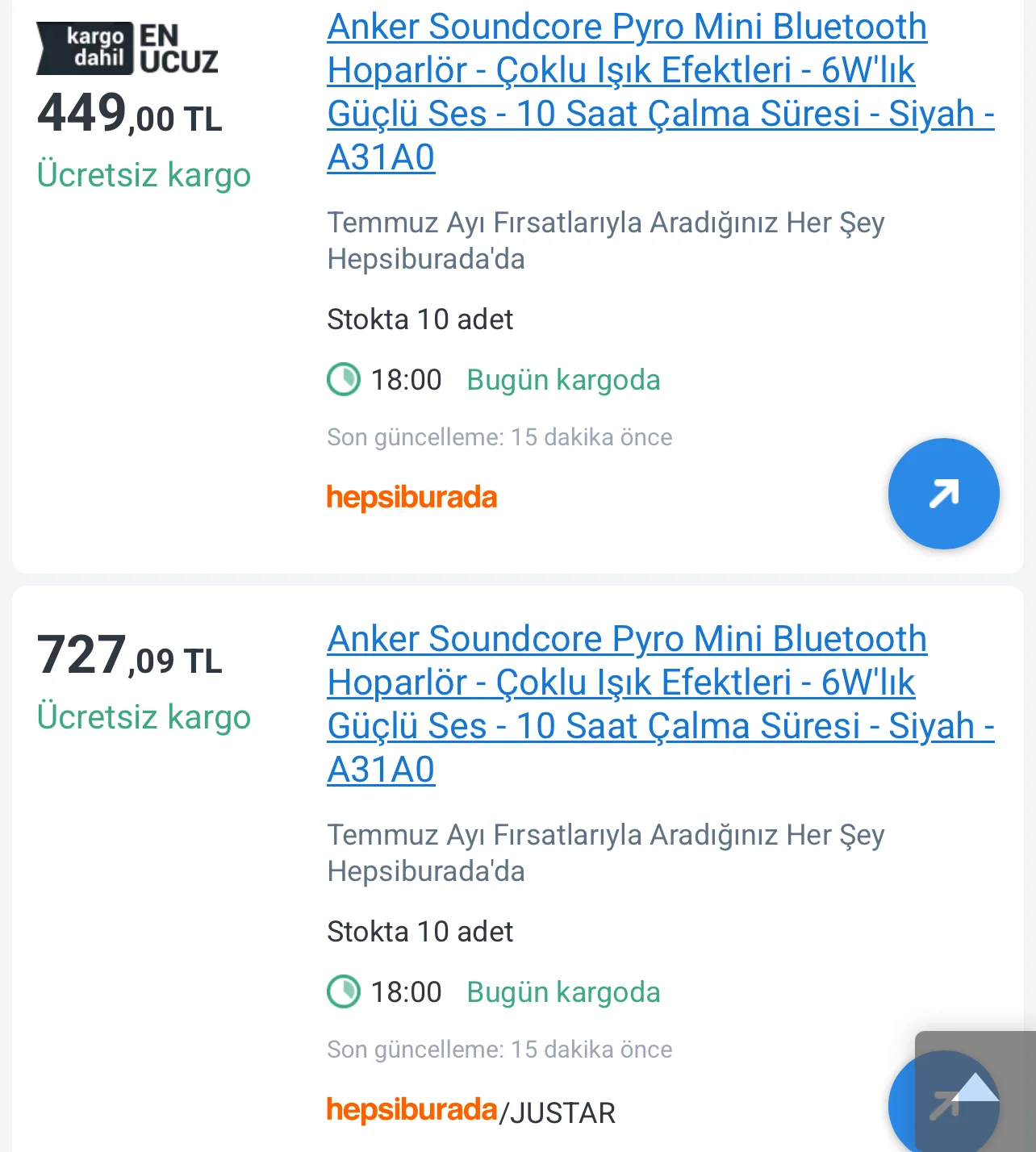The image size is (1036, 1152).
Task: Click clock icon in 727,09 TL listing
Action: tap(344, 991)
